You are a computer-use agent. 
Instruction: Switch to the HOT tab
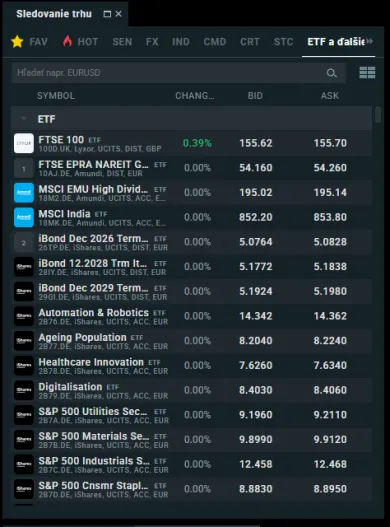tap(80, 42)
